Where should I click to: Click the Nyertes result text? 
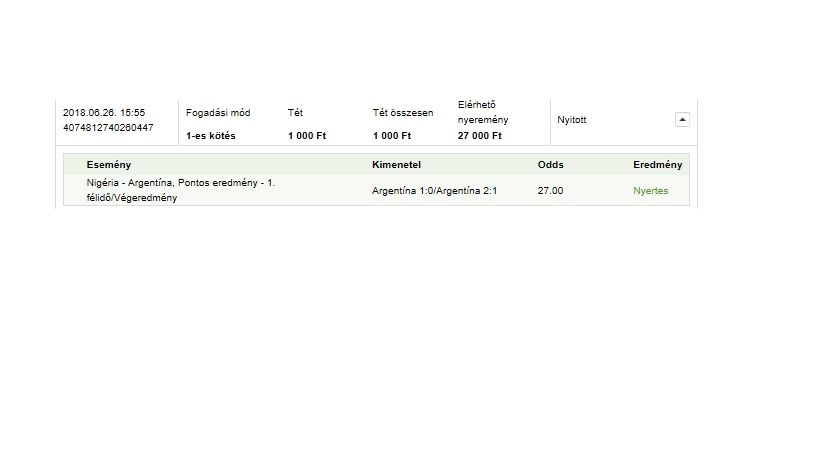tap(651, 190)
